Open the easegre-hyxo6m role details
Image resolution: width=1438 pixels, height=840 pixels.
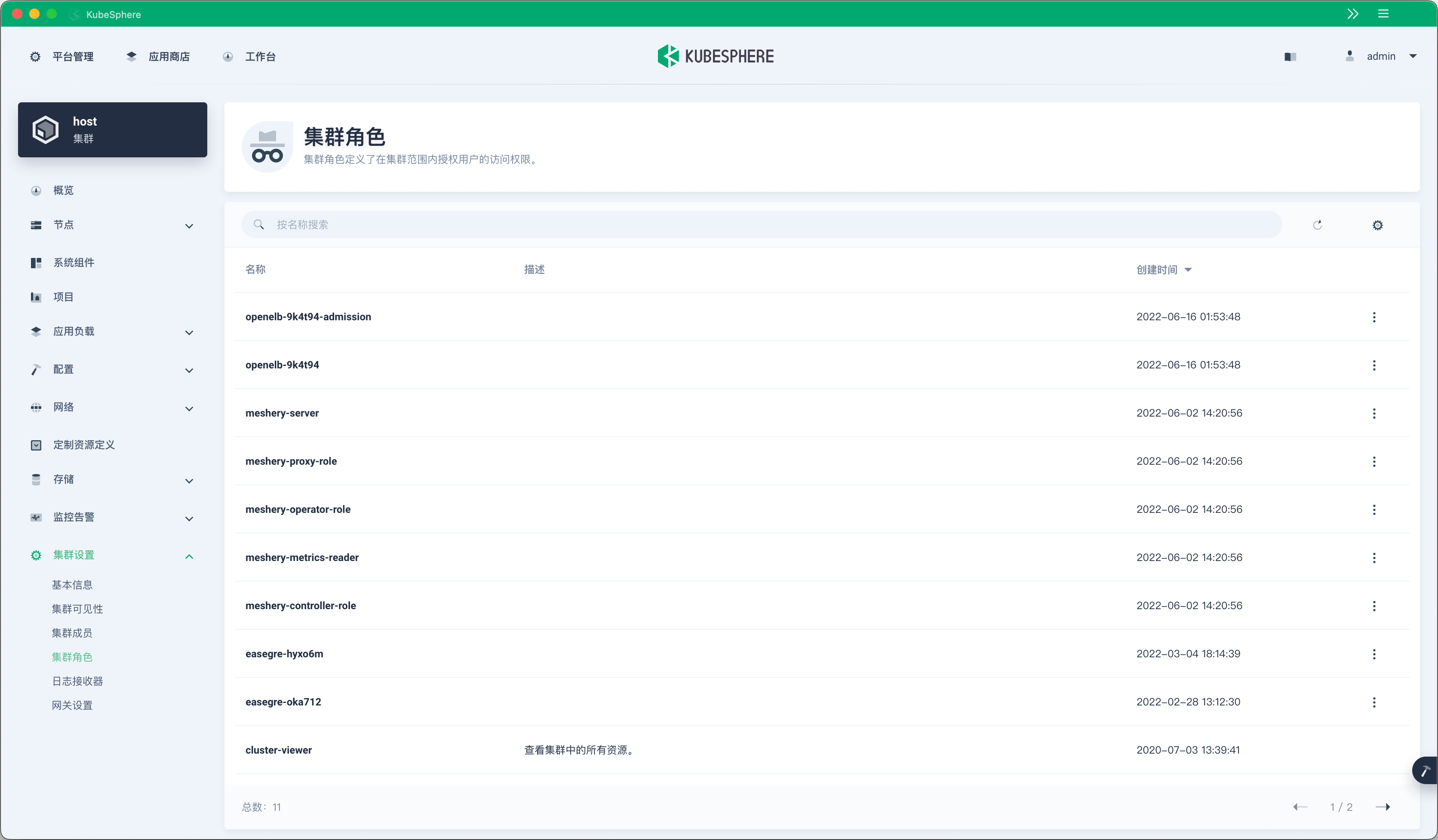[284, 653]
